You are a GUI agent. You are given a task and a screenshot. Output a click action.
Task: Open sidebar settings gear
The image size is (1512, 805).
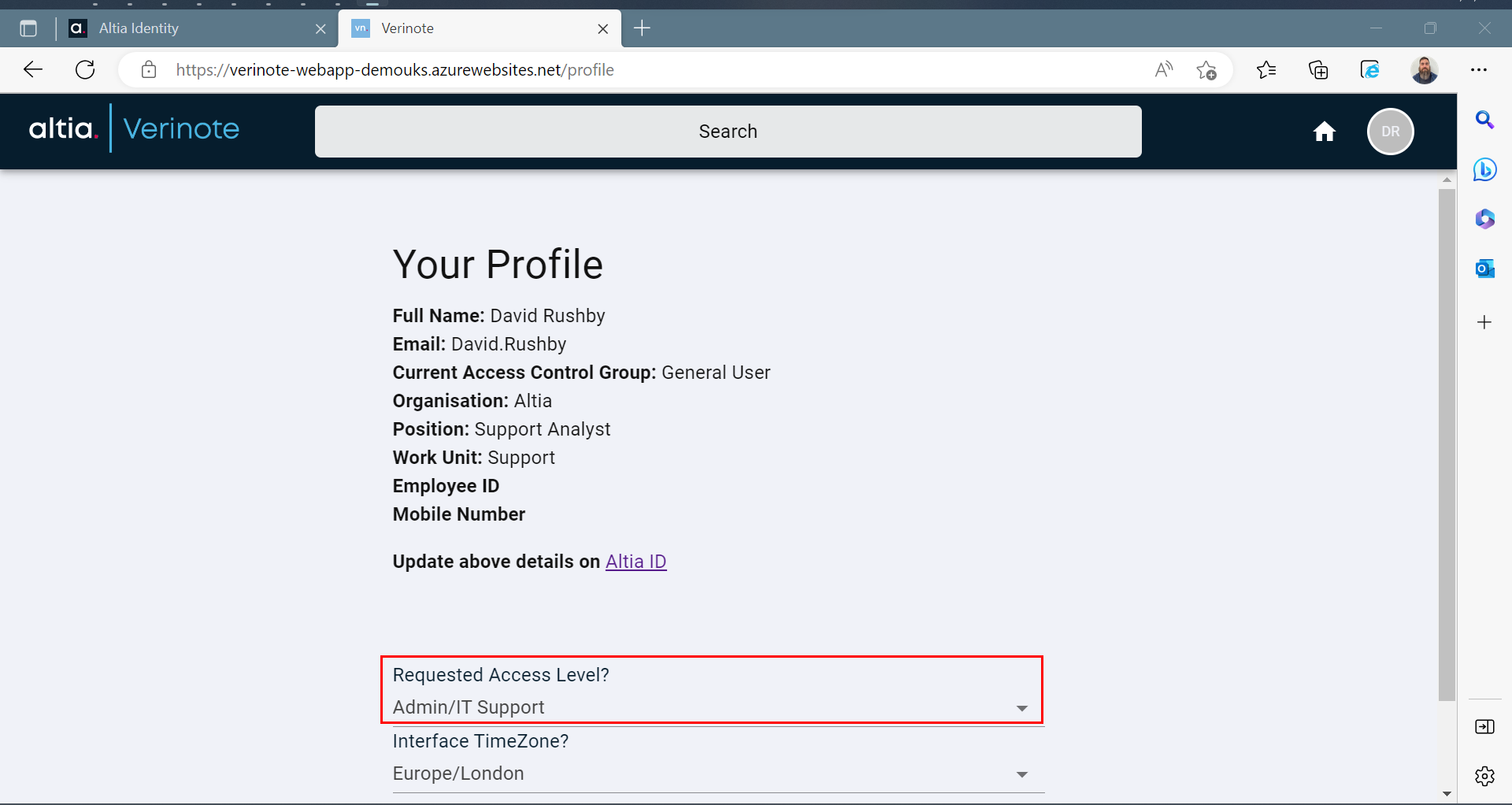(x=1484, y=776)
